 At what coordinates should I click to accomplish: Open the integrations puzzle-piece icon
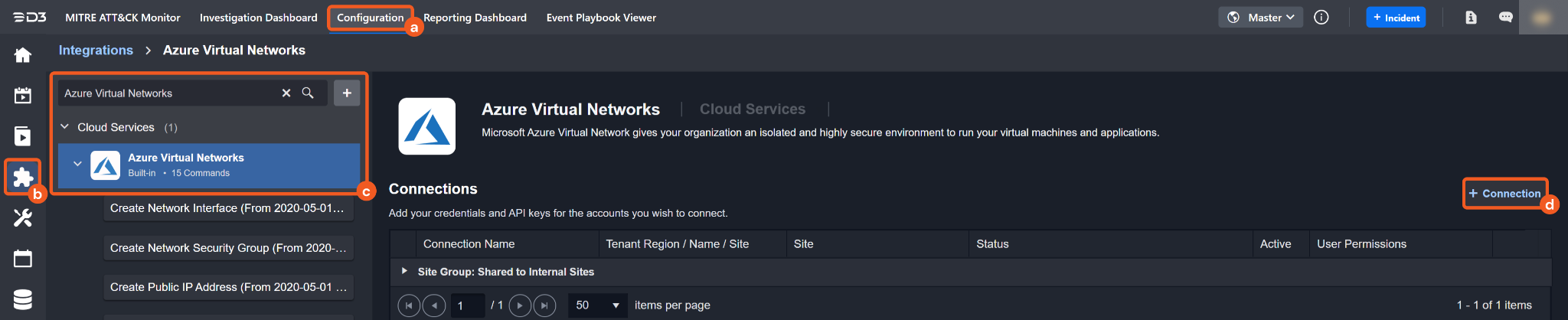click(23, 178)
